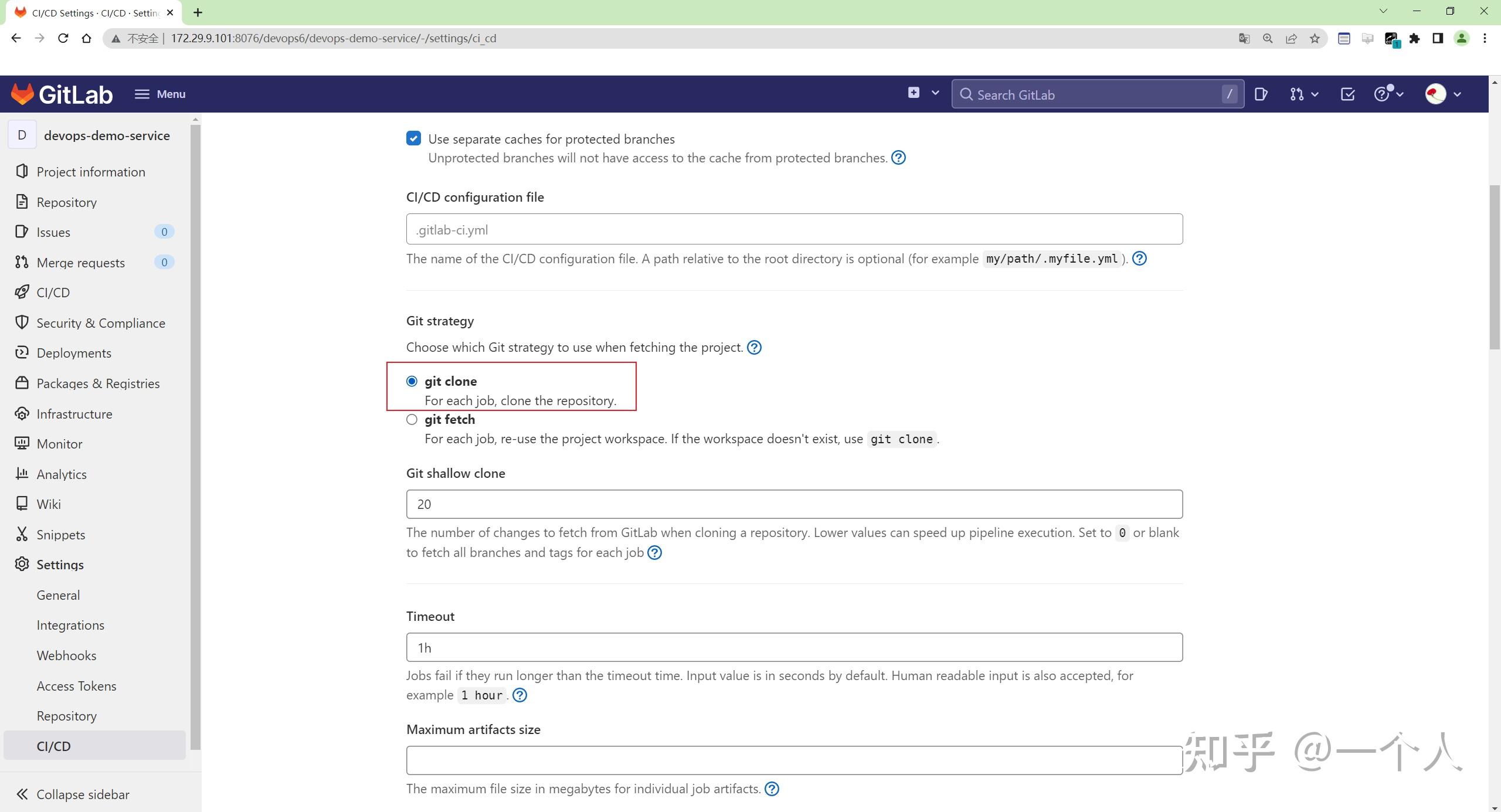
Task: Select the Security & Compliance sidebar icon
Action: point(22,322)
